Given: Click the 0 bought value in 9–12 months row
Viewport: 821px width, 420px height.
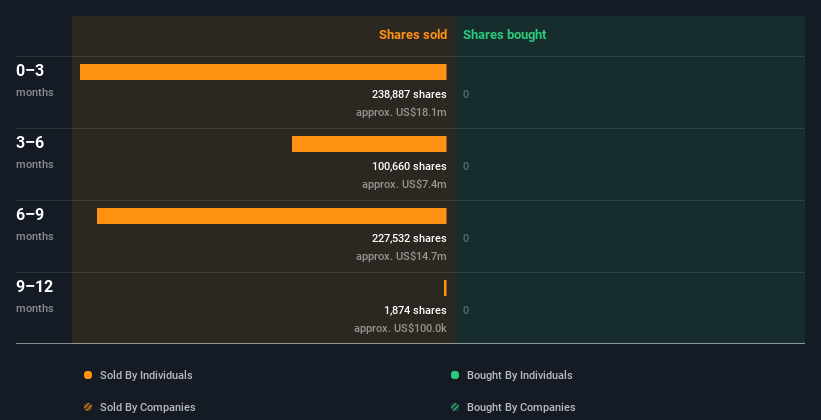Looking at the screenshot, I should (x=466, y=311).
